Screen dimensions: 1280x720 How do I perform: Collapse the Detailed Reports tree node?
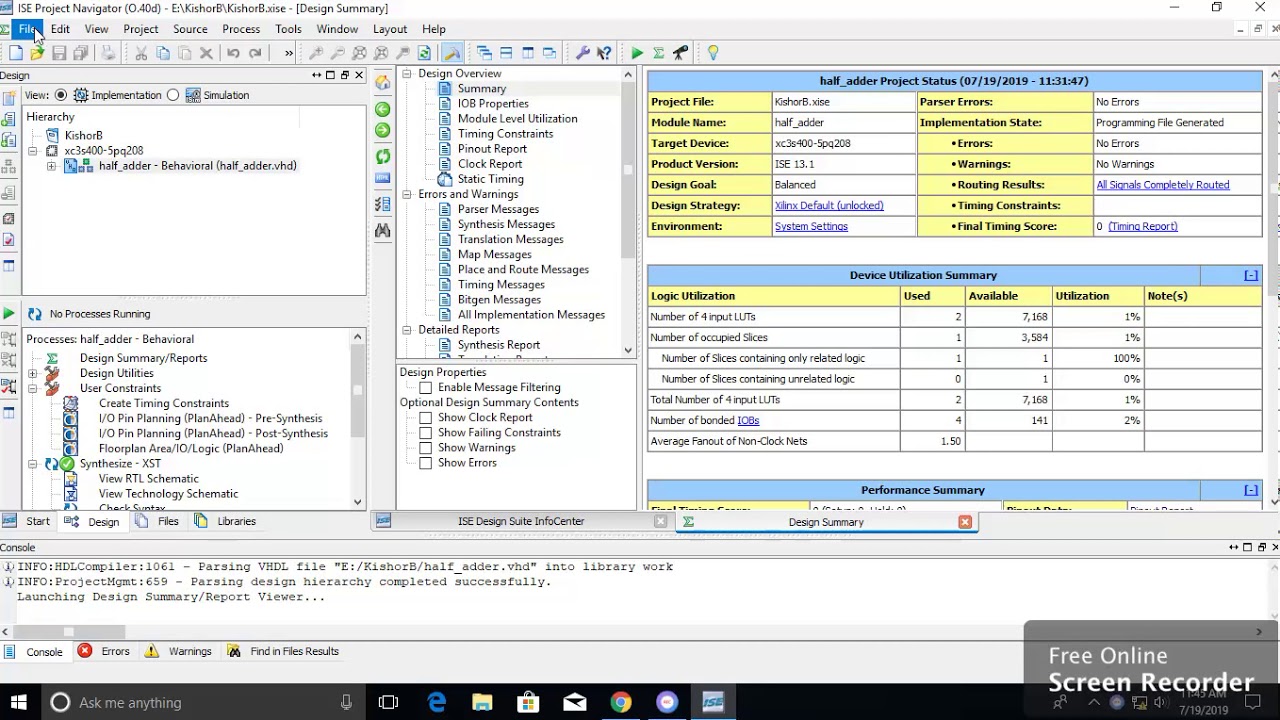pos(407,330)
